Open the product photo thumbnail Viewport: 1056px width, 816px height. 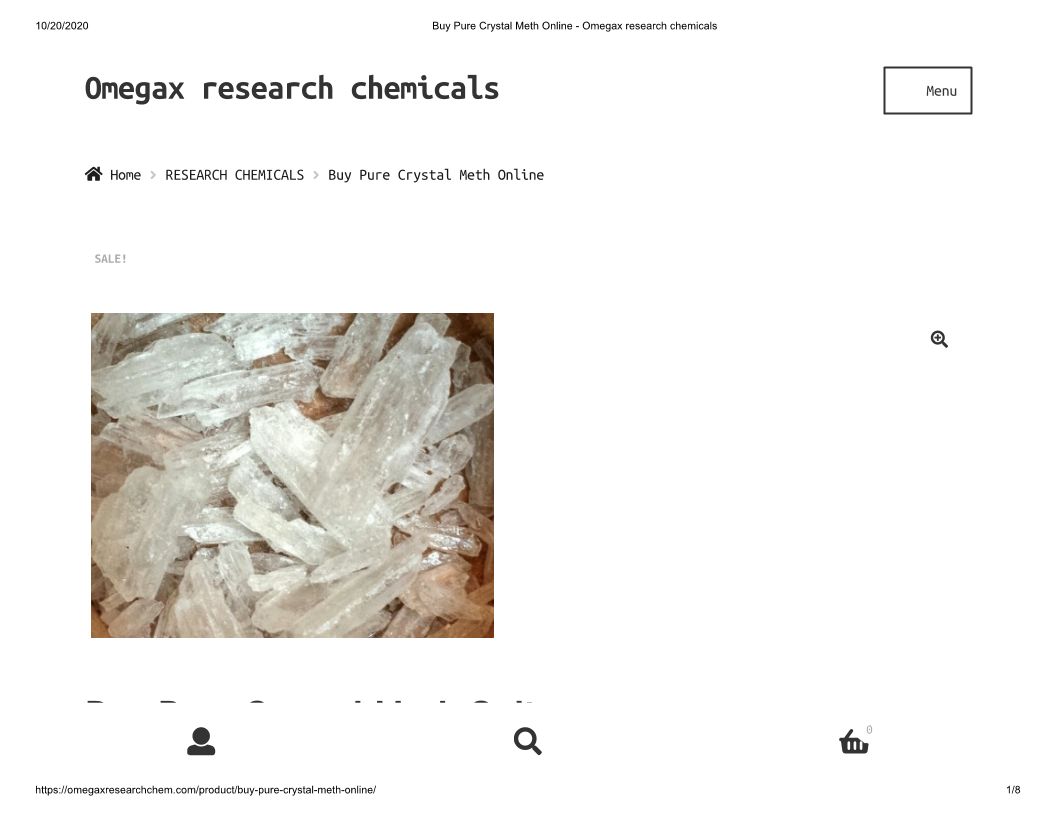(292, 475)
